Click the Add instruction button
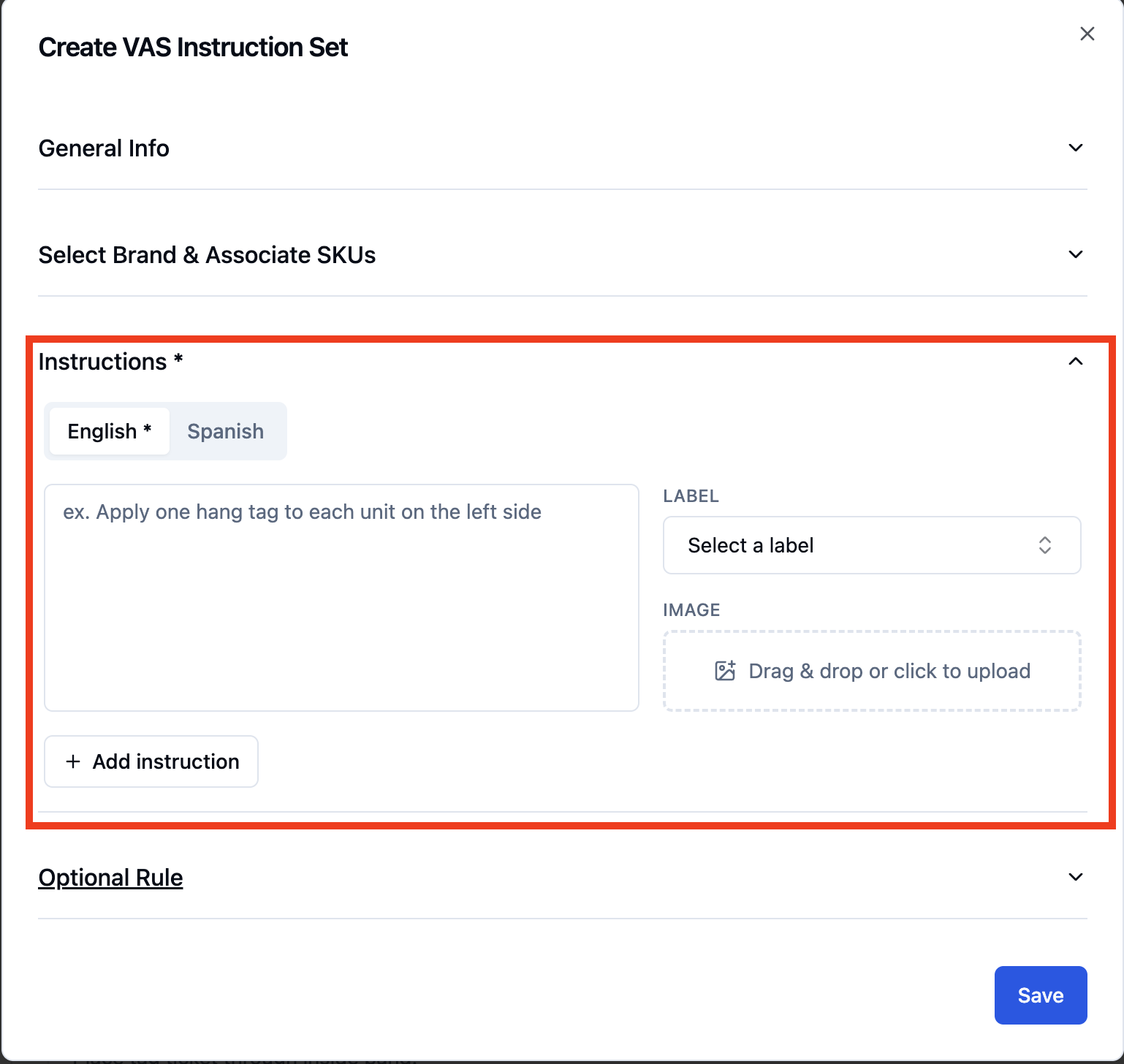1124x1064 pixels. 151,761
